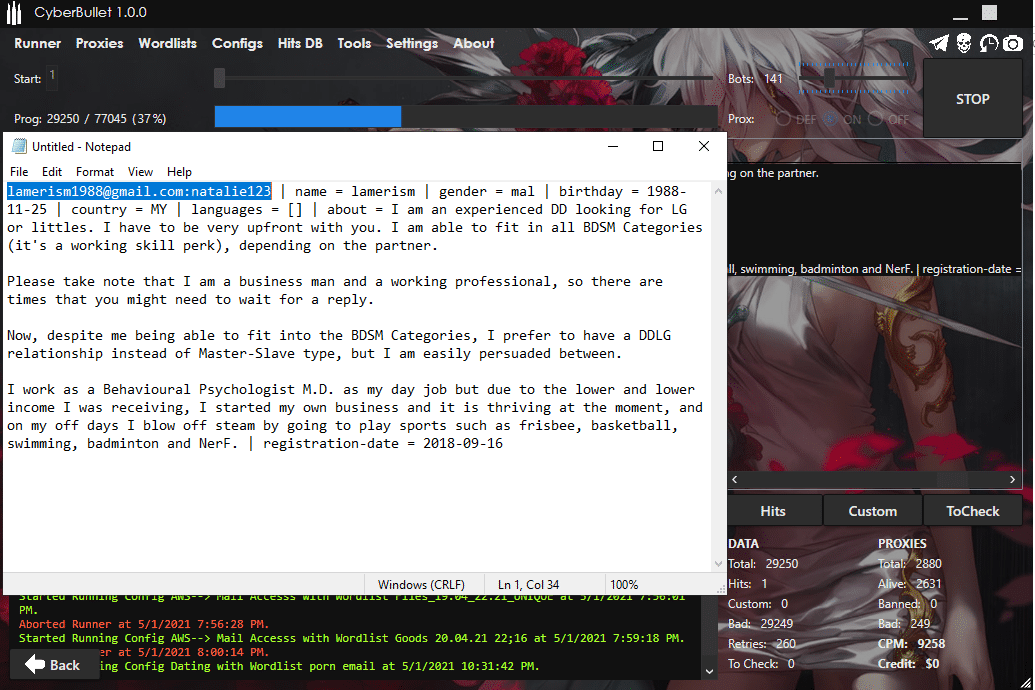Click the CyberBullet bullets logo icon
The height and width of the screenshot is (690, 1035).
[14, 13]
